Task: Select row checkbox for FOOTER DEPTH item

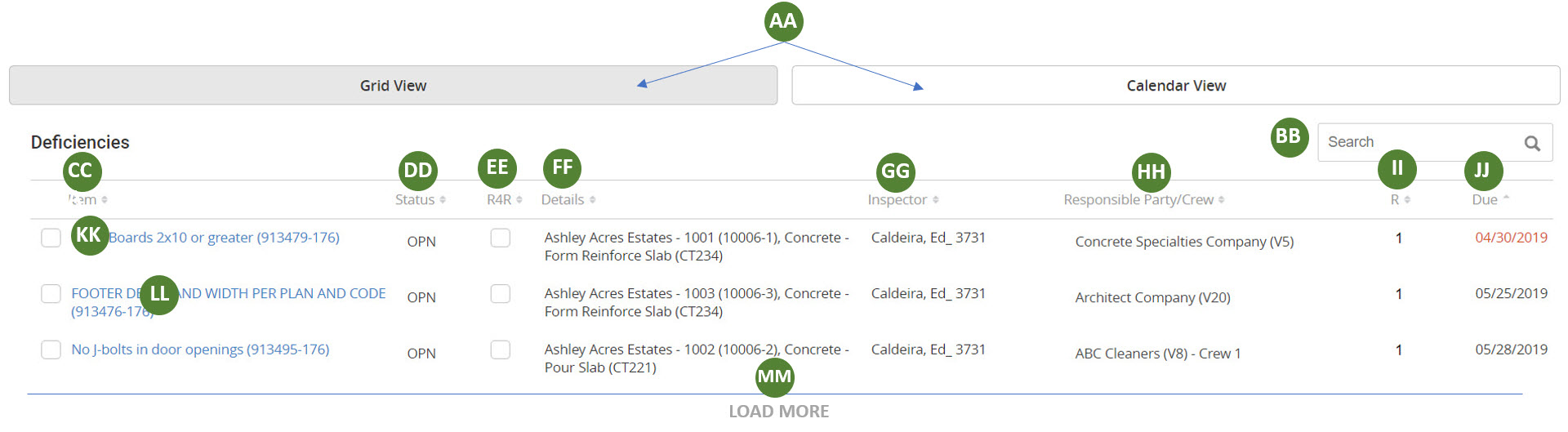Action: click(x=51, y=293)
